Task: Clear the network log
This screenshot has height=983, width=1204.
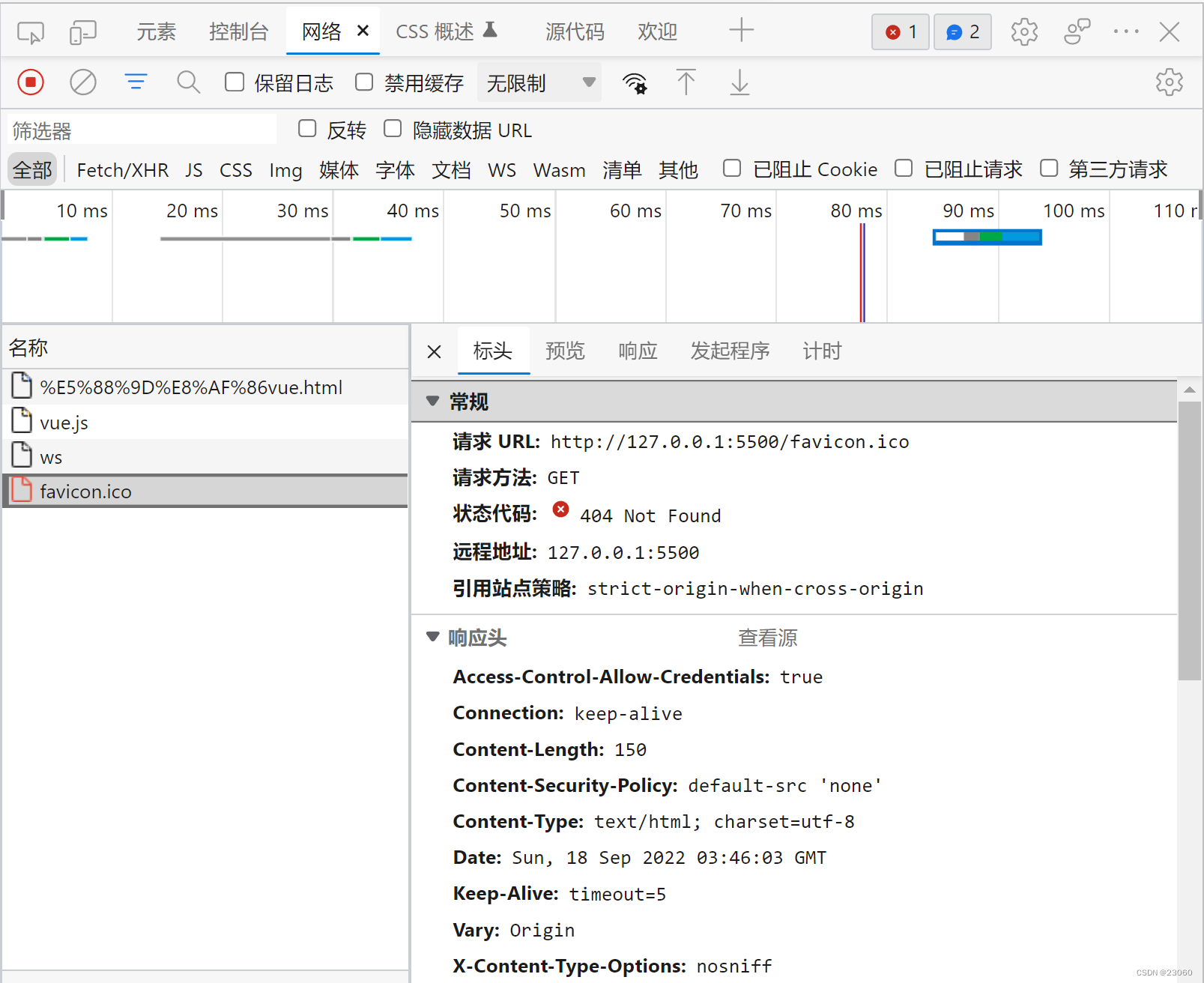Action: pos(83,82)
